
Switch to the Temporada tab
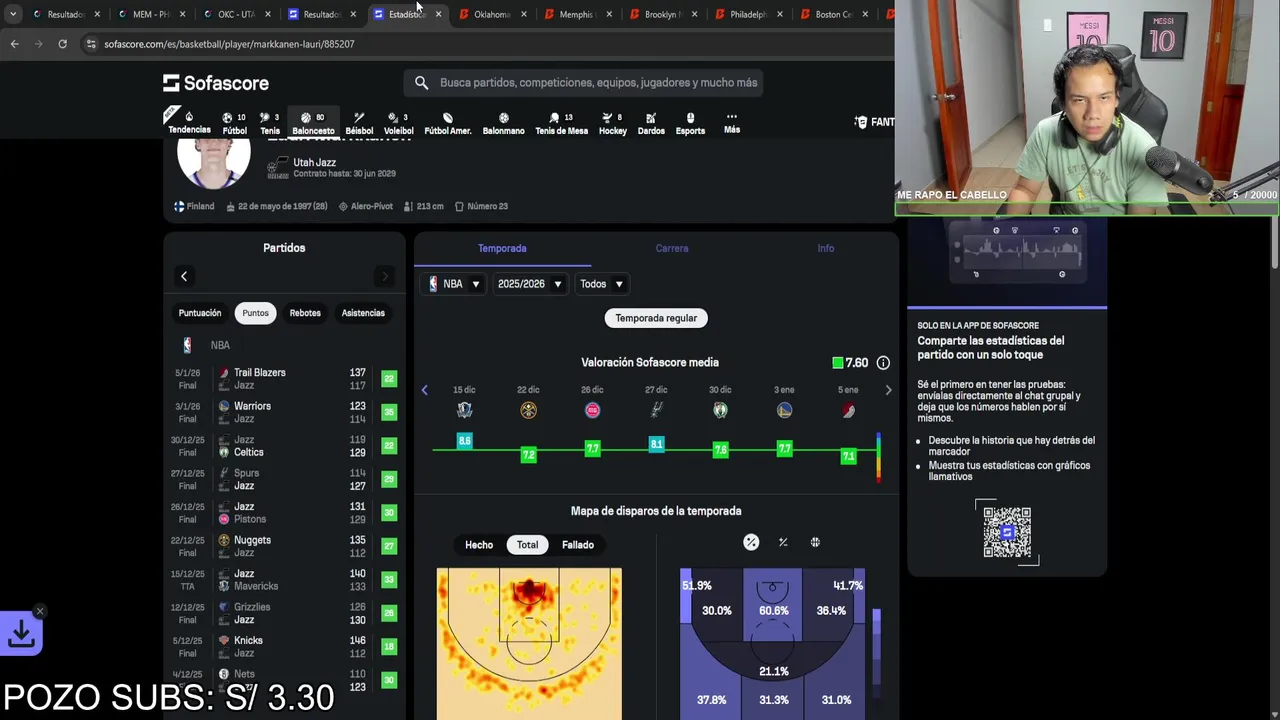(502, 248)
